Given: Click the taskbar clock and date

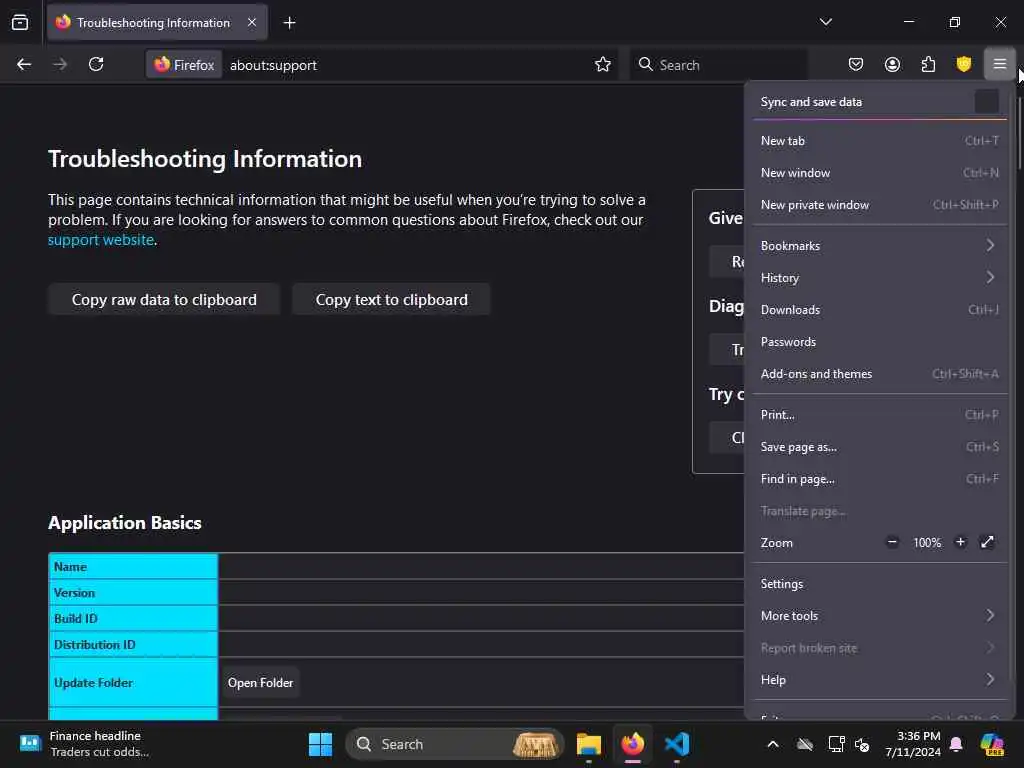Looking at the screenshot, I should (x=913, y=744).
